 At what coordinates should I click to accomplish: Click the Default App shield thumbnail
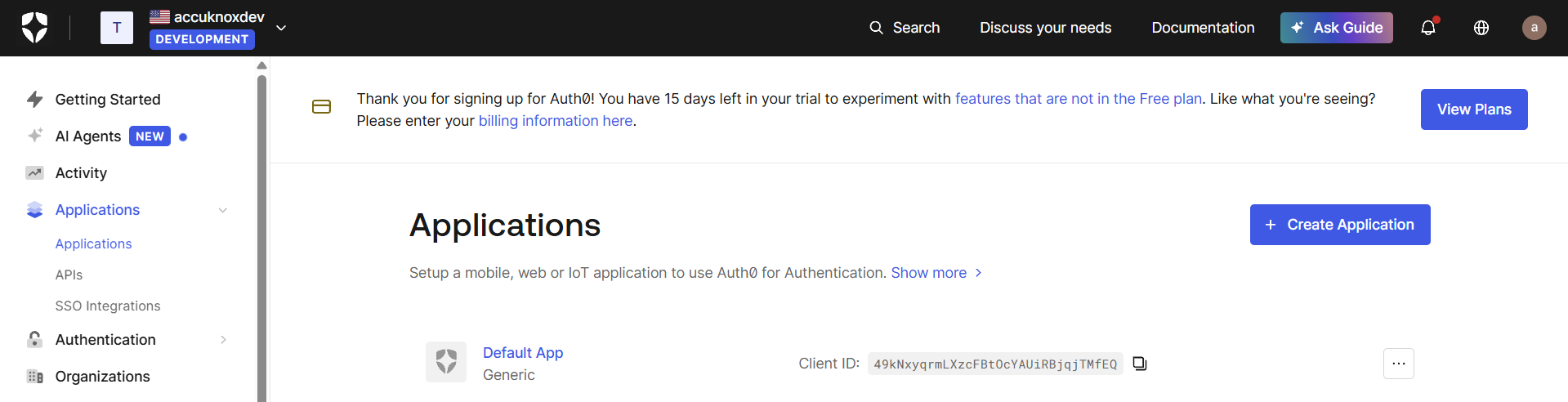pyautogui.click(x=446, y=362)
